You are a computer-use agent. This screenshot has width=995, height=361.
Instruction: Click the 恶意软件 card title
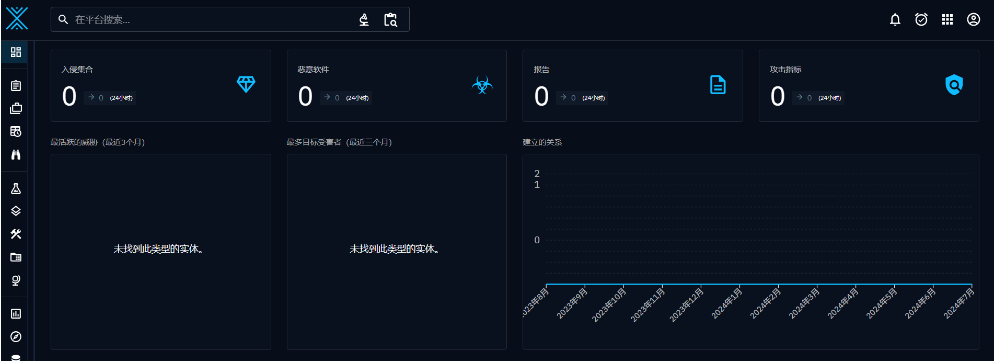313,69
